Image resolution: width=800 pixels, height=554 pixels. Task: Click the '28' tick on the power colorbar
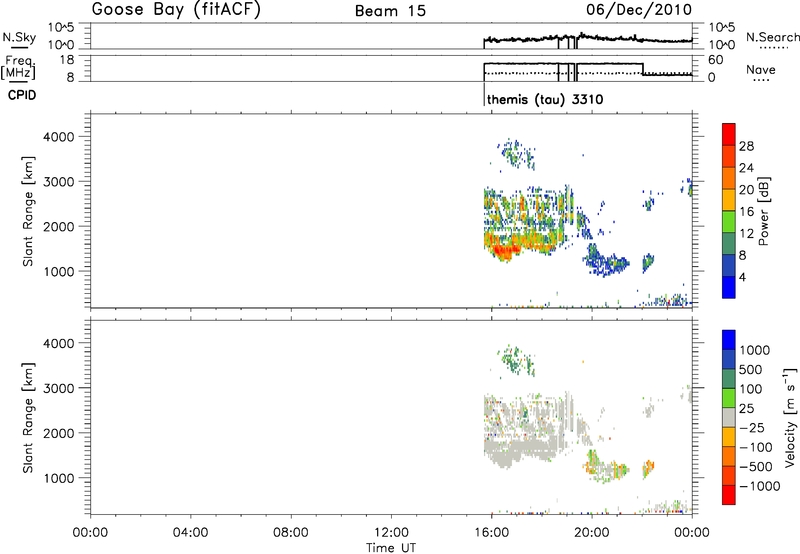click(x=746, y=146)
